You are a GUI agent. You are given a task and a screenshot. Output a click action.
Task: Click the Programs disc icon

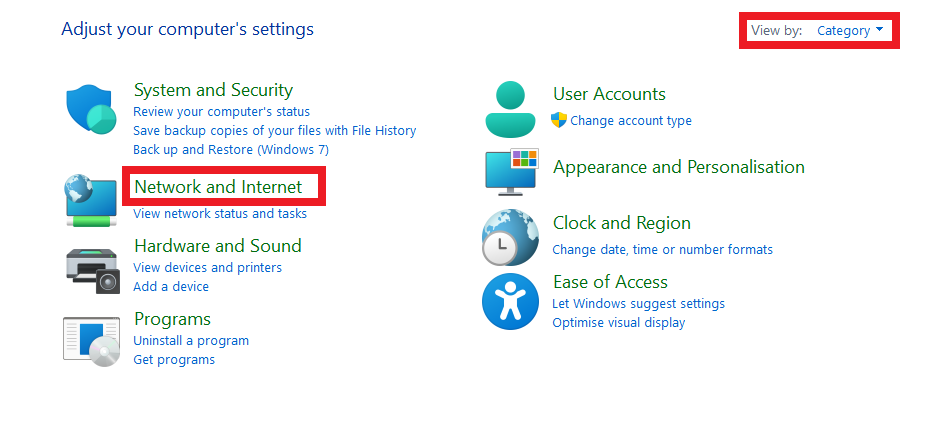[91, 341]
